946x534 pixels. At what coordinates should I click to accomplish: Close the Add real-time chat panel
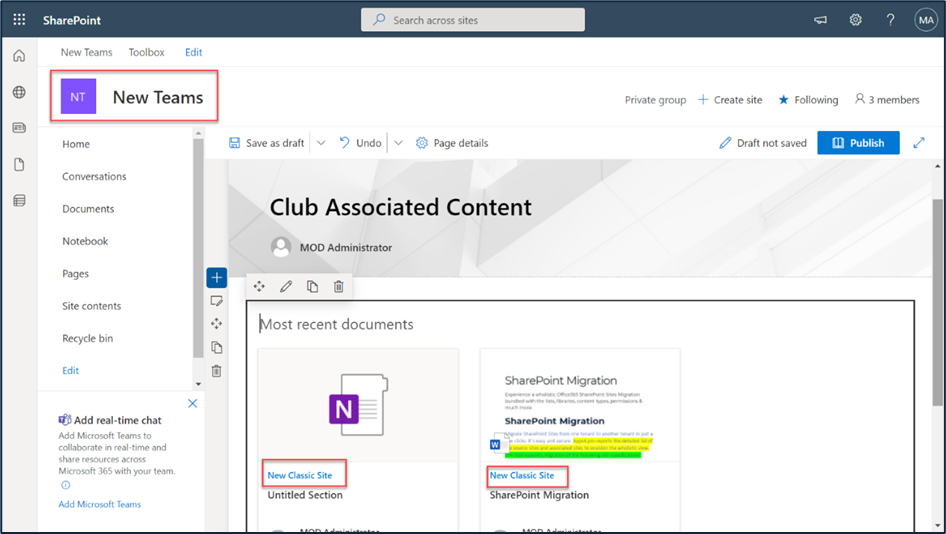(192, 403)
